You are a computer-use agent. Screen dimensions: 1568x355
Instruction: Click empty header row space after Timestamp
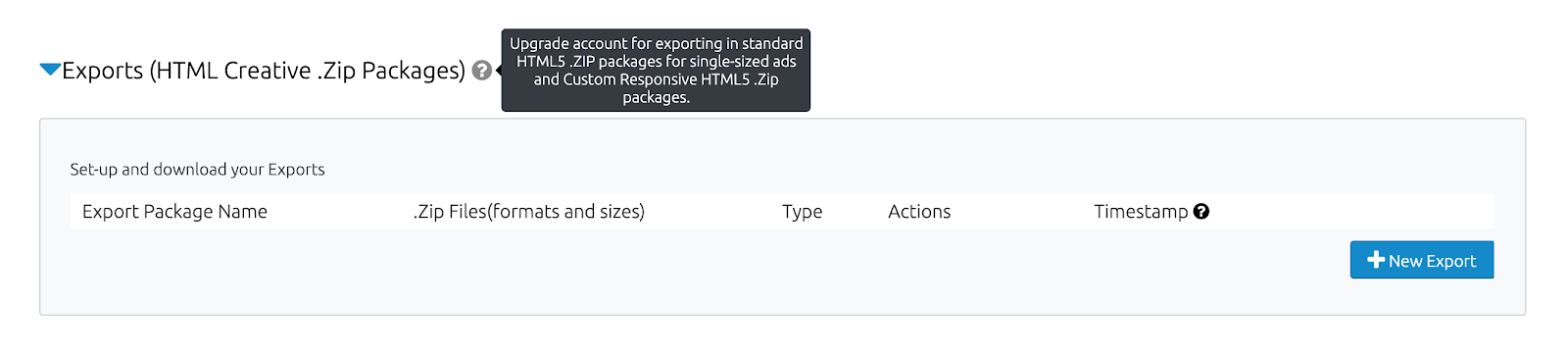(x=1352, y=212)
